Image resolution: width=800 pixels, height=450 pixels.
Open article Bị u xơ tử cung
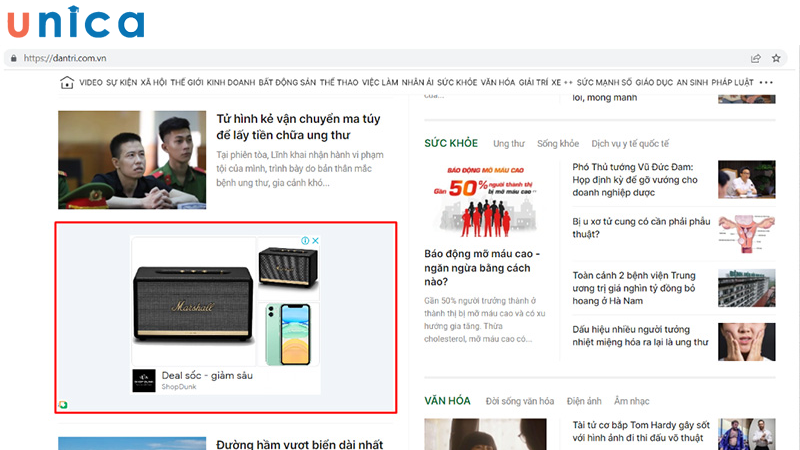[641, 228]
